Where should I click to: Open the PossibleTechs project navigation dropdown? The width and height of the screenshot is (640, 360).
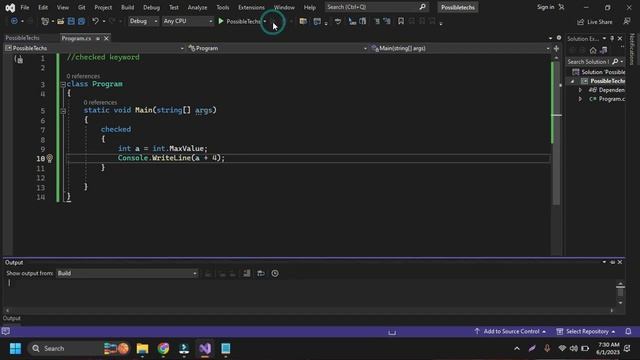tap(94, 48)
